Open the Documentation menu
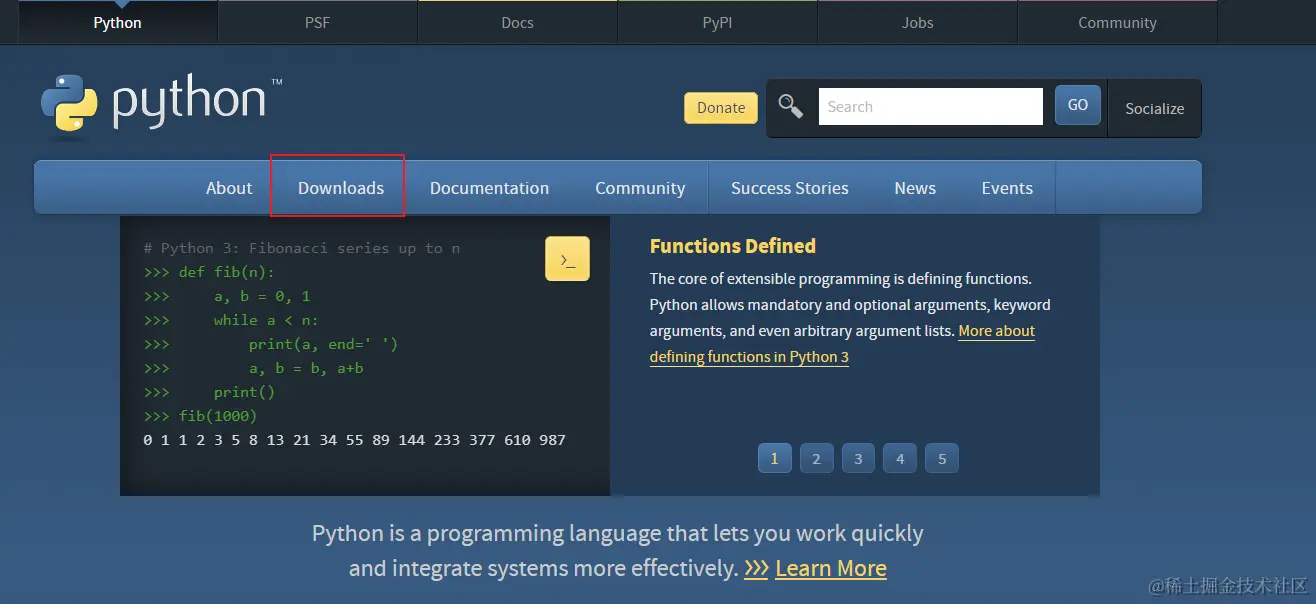The width and height of the screenshot is (1316, 604). tap(489, 188)
